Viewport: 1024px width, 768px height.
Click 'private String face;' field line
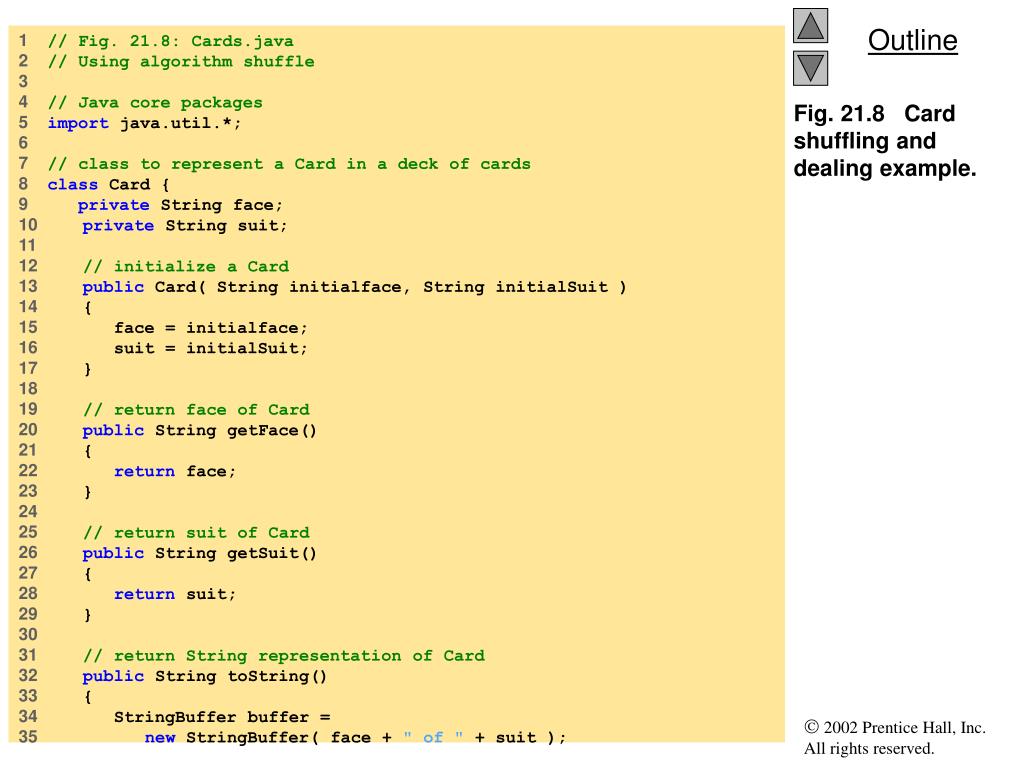click(x=180, y=205)
